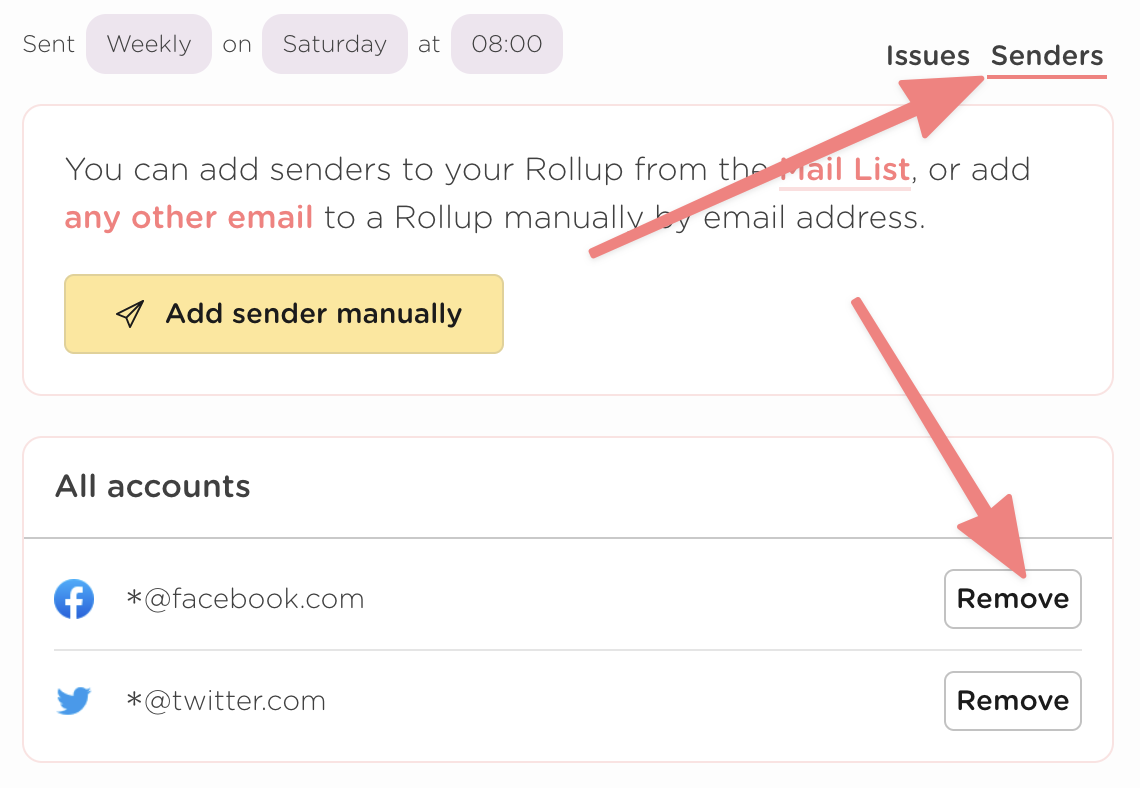This screenshot has height=788, width=1140.
Task: Open the Saturday day selector
Action: click(335, 44)
